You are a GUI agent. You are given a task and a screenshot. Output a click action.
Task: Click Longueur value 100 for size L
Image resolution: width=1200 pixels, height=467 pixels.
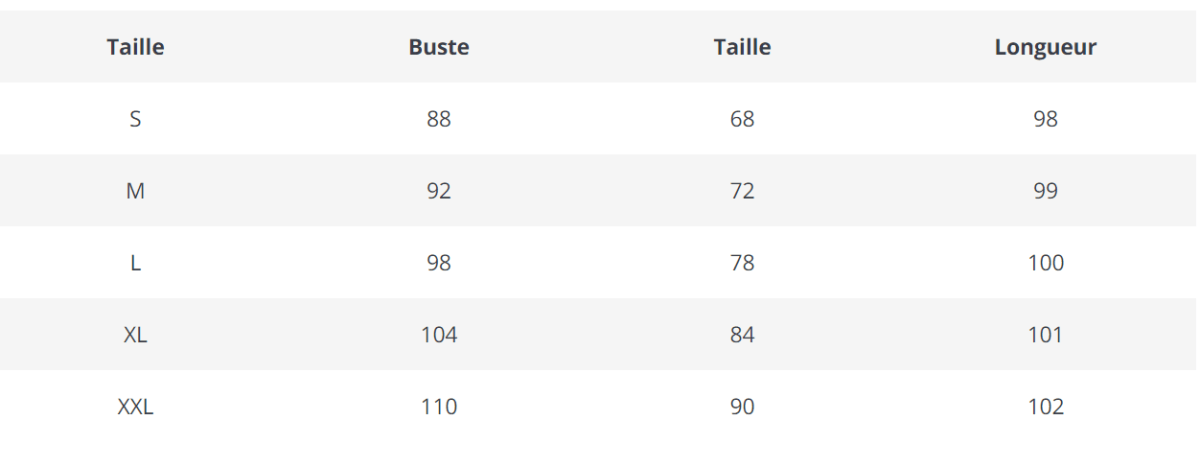pos(1045,263)
